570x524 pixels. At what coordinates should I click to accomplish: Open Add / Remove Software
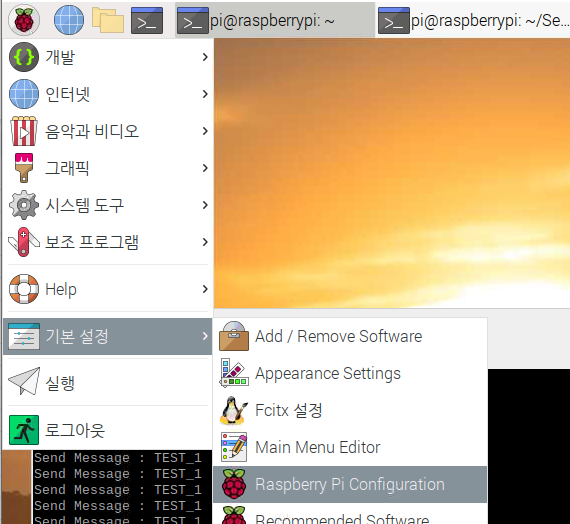tap(350, 336)
